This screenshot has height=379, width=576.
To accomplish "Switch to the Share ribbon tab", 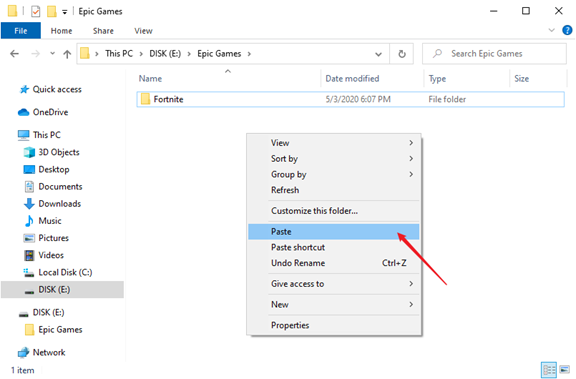I will 103,31.
